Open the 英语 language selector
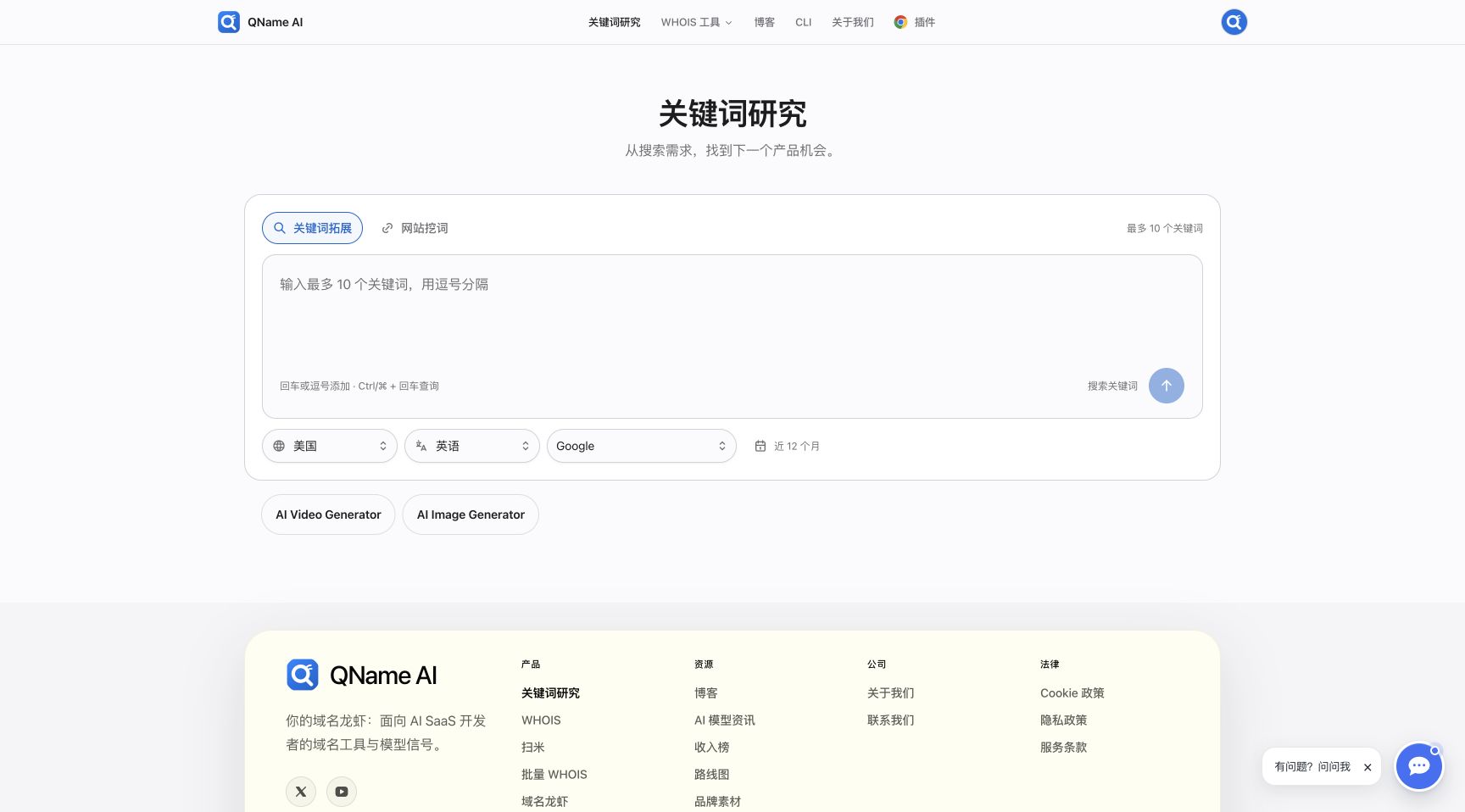1465x812 pixels. (472, 446)
